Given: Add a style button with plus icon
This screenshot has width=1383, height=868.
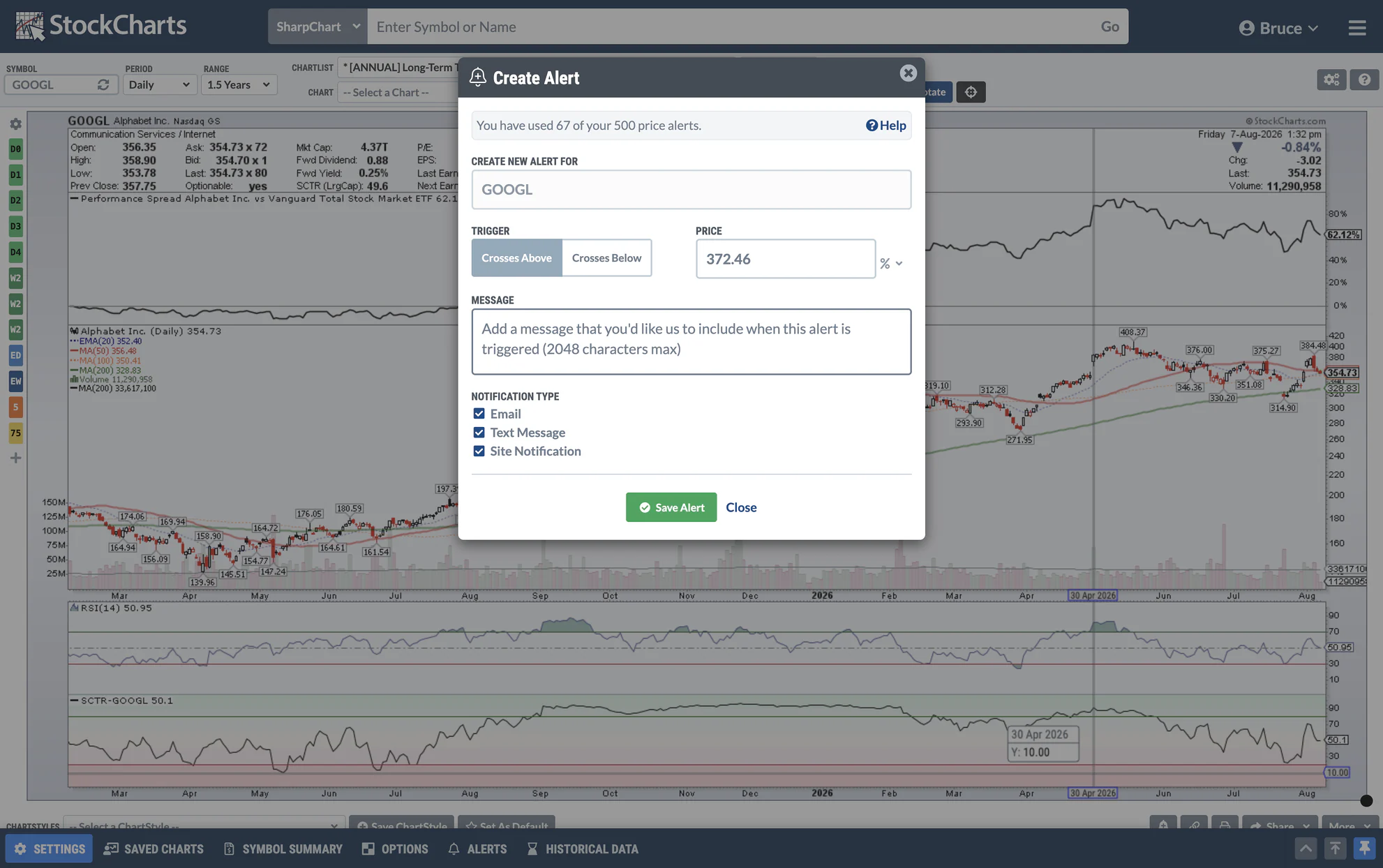Looking at the screenshot, I should click(x=15, y=458).
